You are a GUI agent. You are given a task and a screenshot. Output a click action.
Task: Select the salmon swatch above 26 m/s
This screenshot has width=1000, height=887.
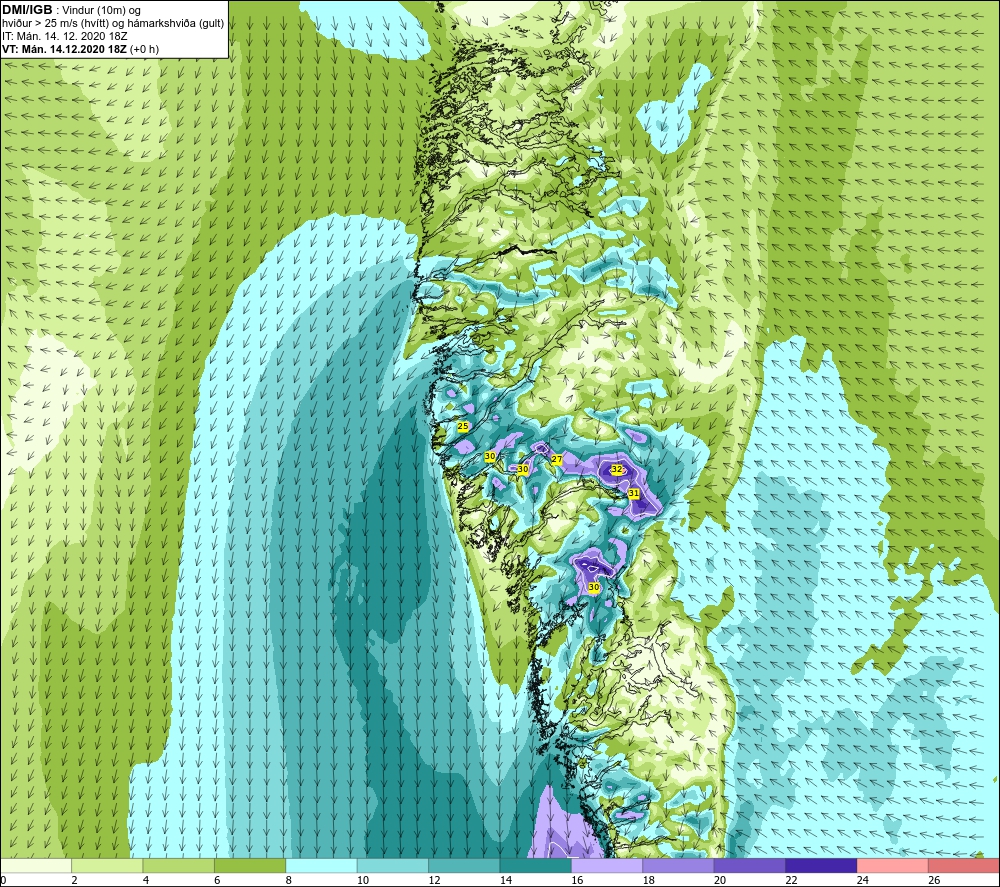coord(964,865)
